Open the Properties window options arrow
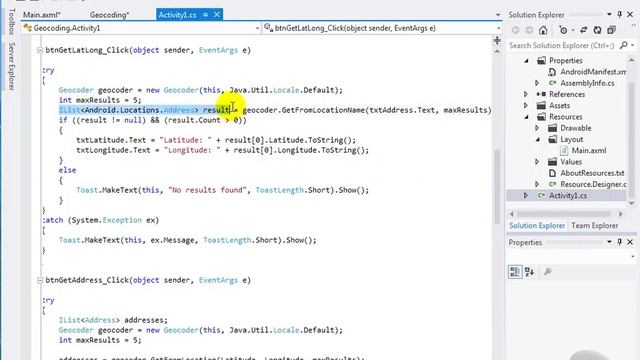 [609, 242]
